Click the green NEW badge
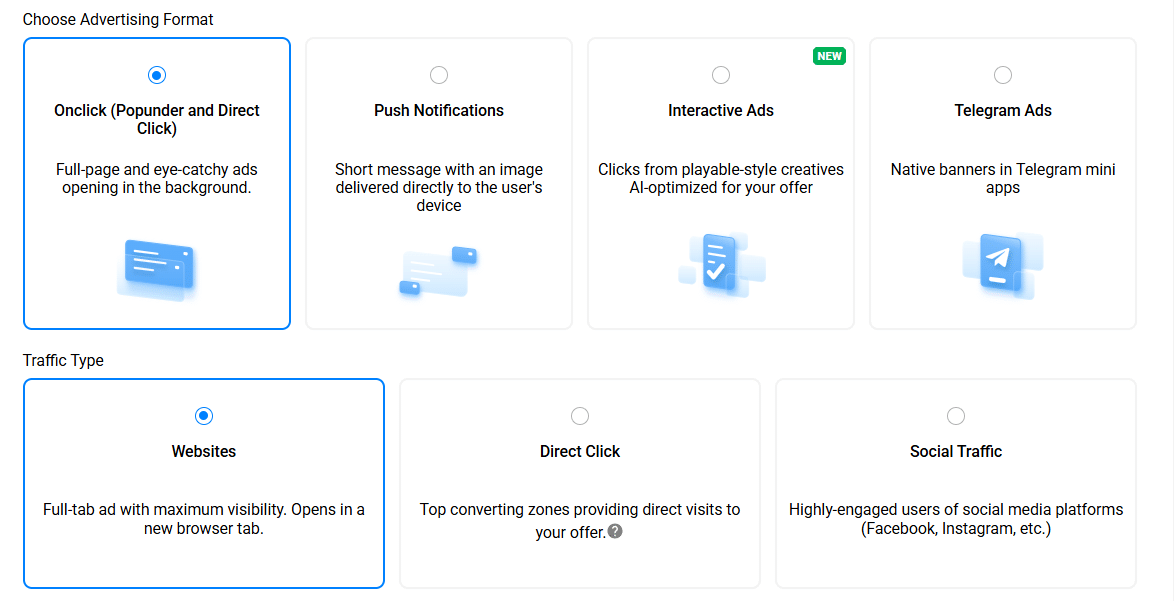 829,56
